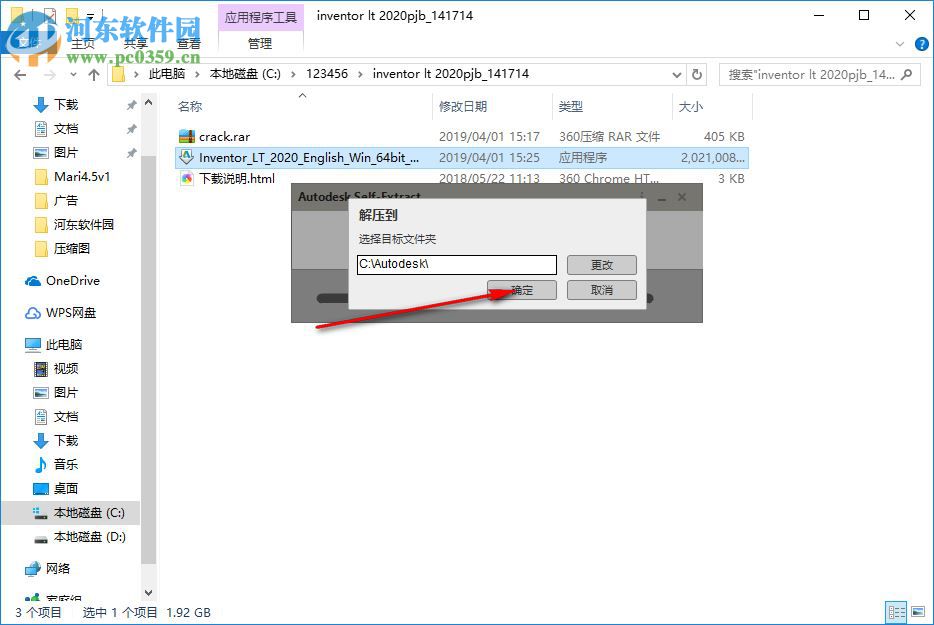Image resolution: width=934 pixels, height=625 pixels.
Task: Click the help question mark icon
Action: 921,44
